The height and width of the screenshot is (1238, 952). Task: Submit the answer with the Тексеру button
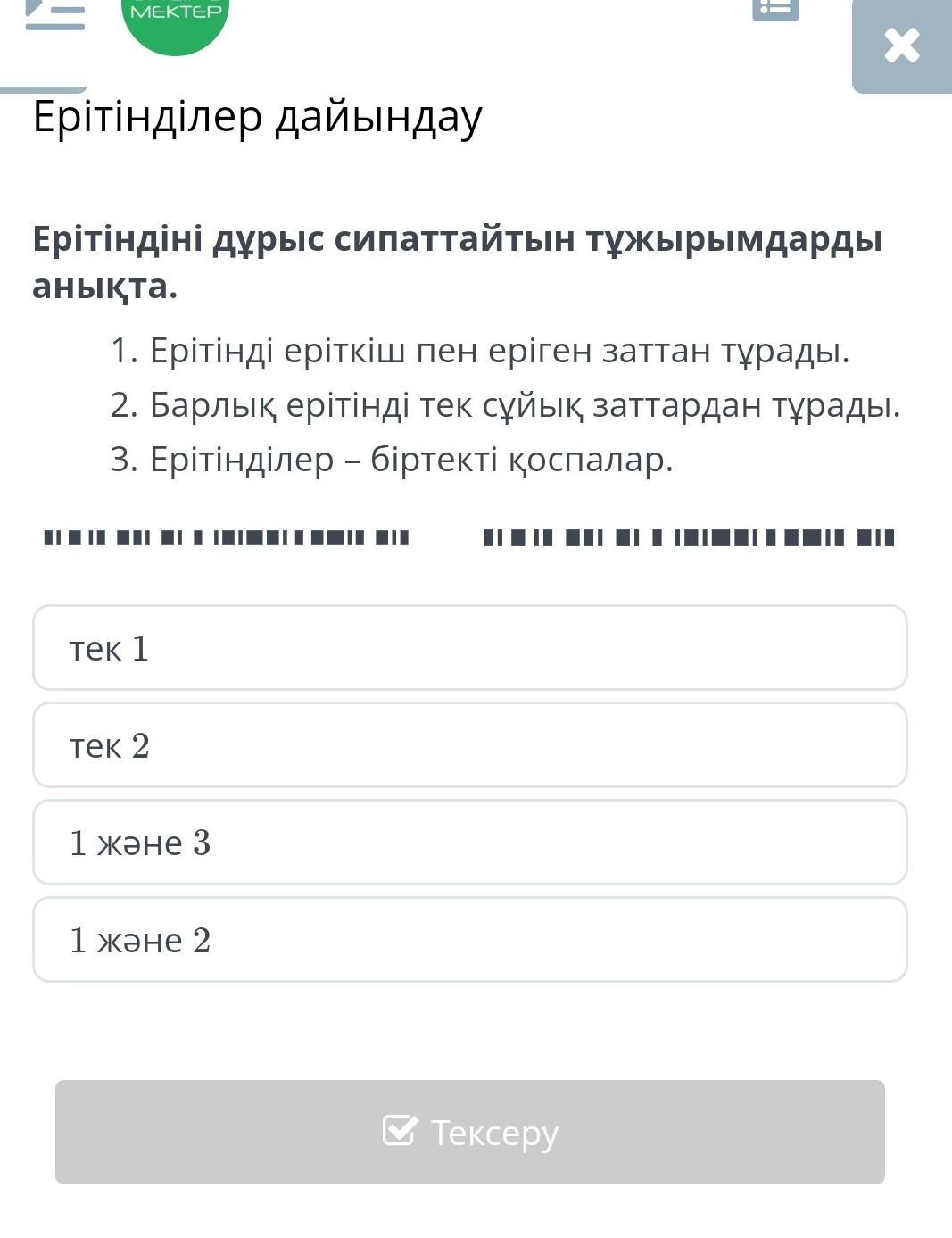tap(470, 1132)
